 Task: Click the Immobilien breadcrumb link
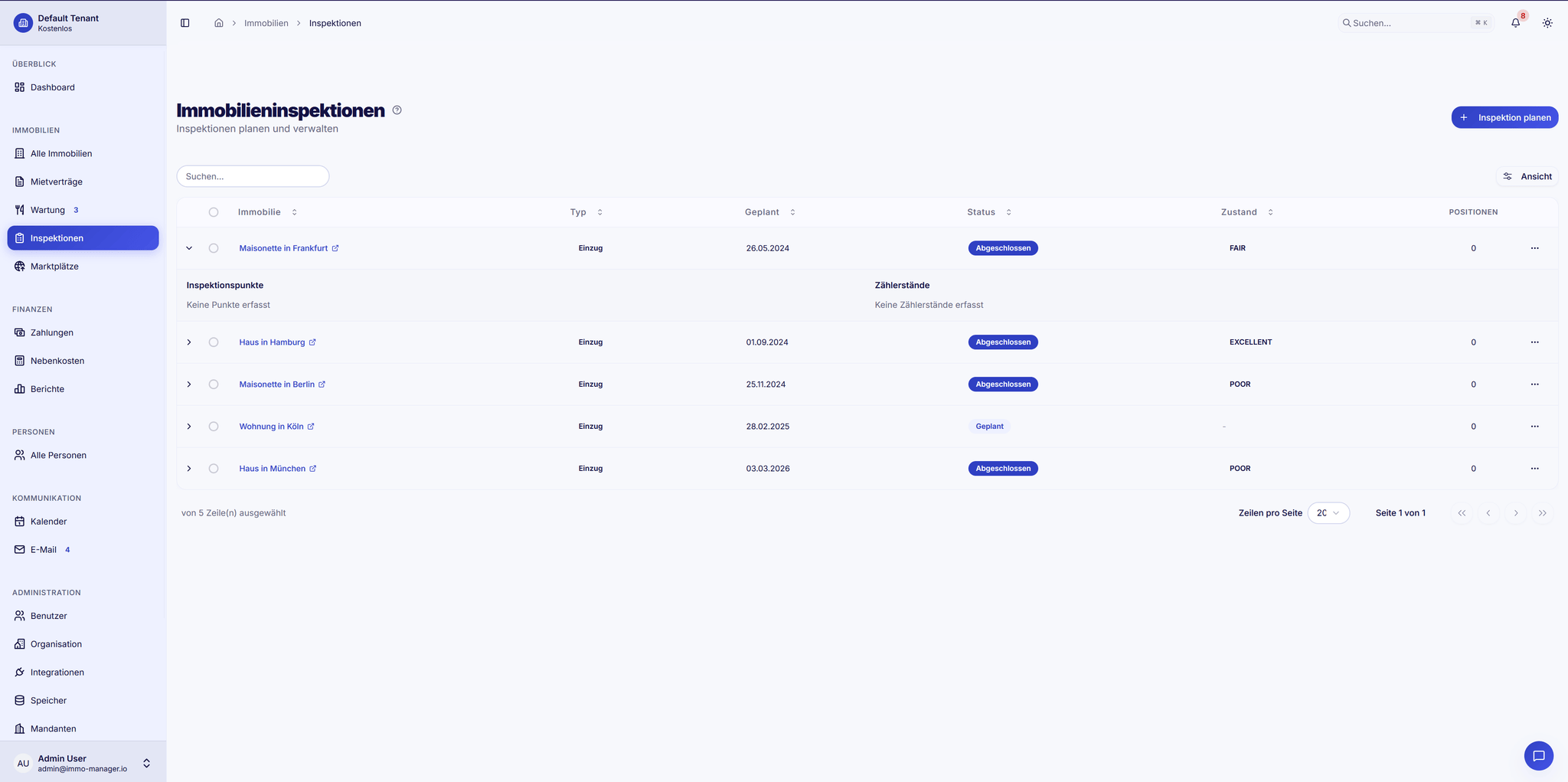[266, 23]
